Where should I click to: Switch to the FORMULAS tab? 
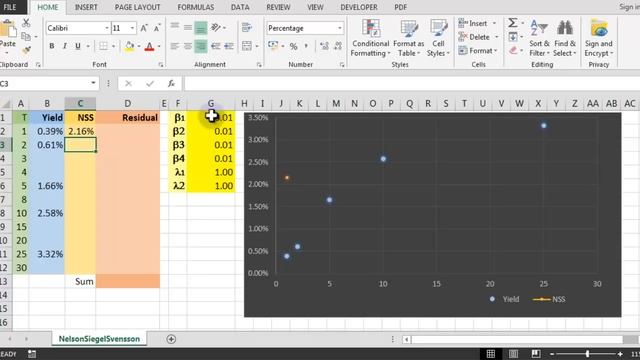[196, 7]
